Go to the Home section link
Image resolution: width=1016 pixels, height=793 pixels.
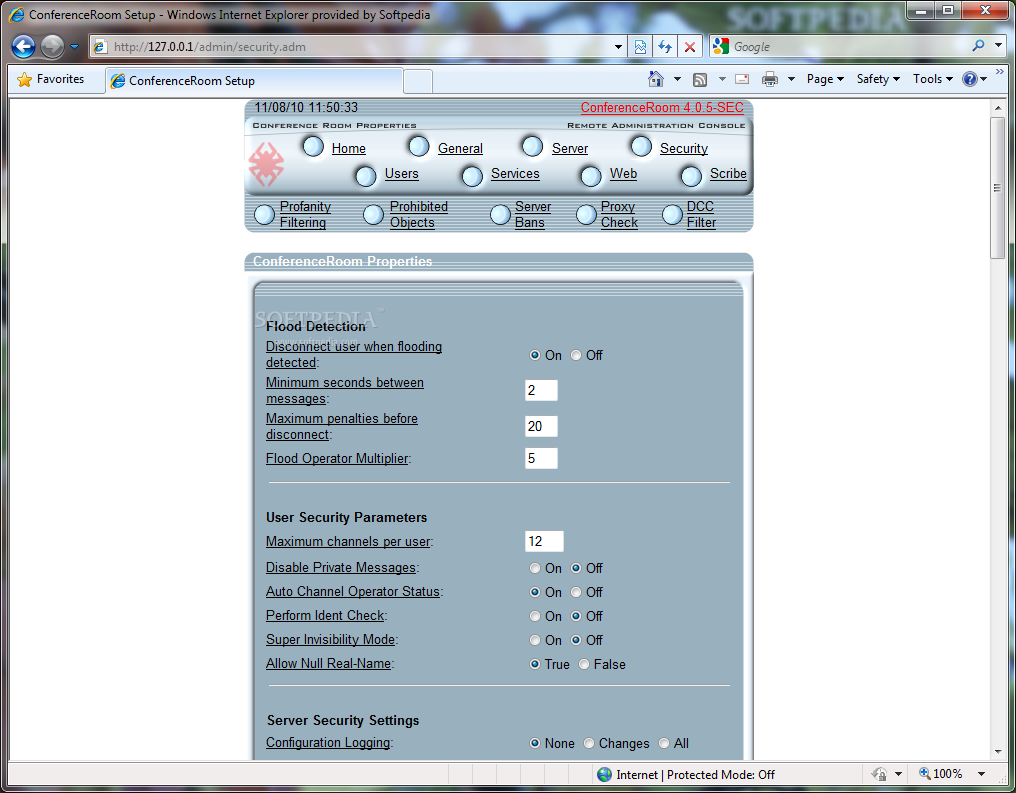pyautogui.click(x=349, y=148)
